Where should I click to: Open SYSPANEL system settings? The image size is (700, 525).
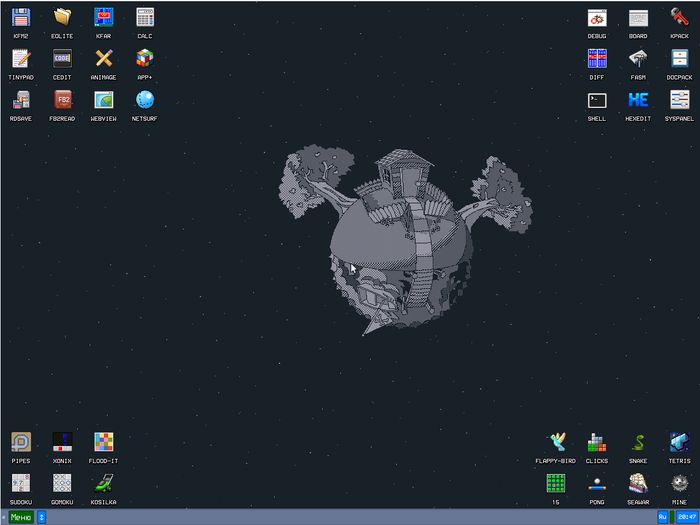point(679,101)
